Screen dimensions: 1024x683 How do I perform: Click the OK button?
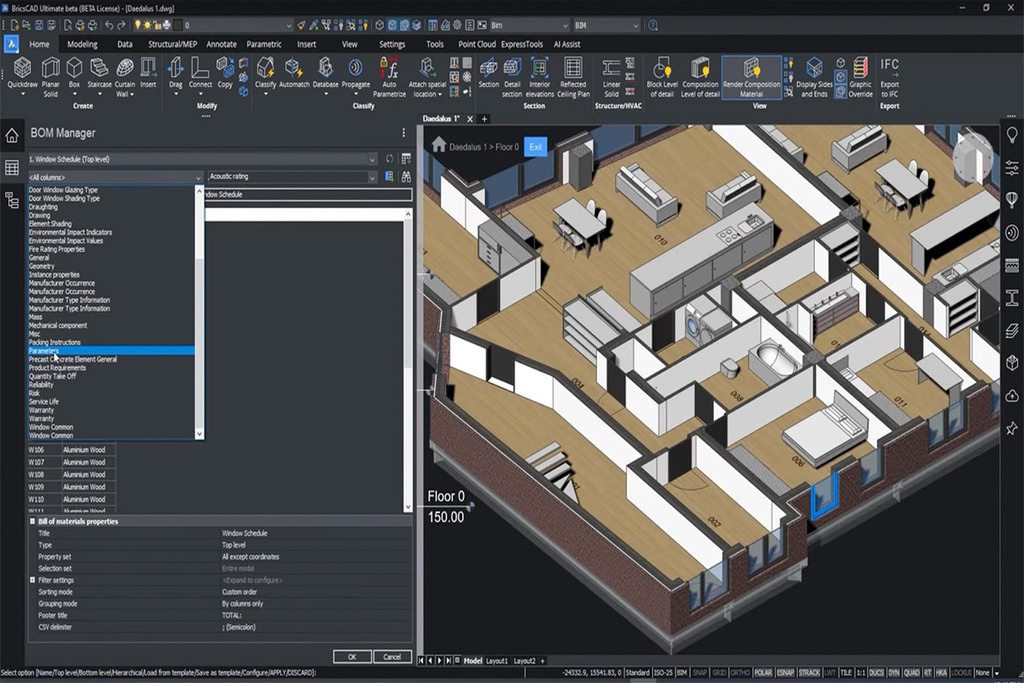point(352,656)
